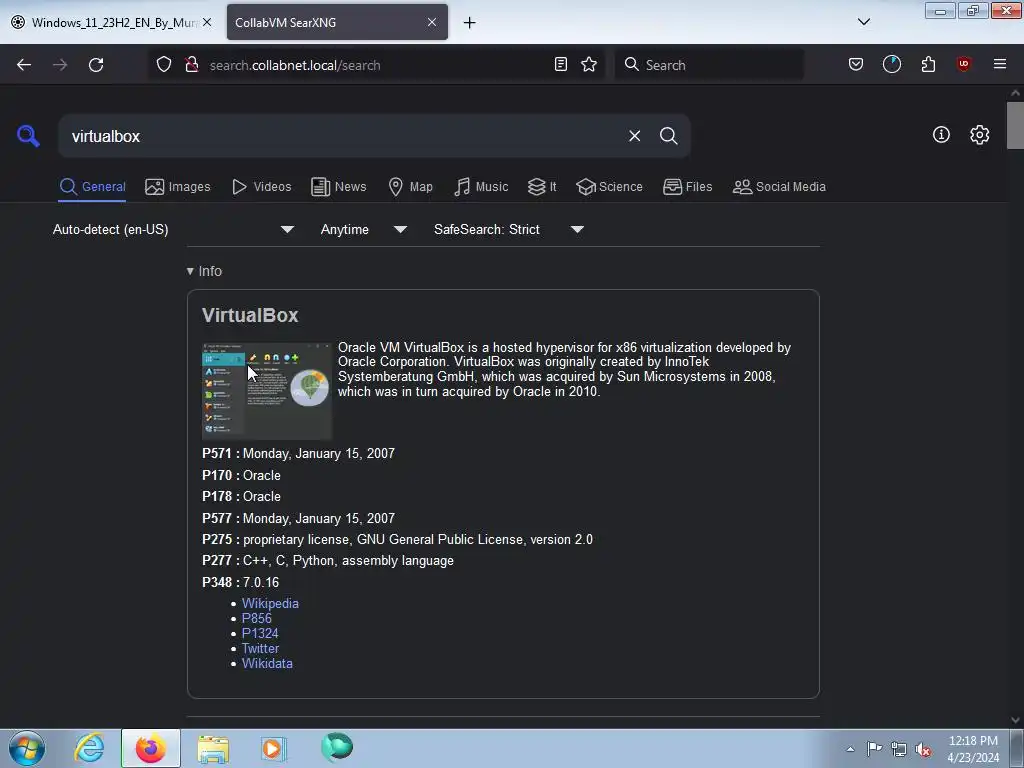This screenshot has height=768, width=1024.
Task: List all tabs with the chevron button
Action: point(863,22)
